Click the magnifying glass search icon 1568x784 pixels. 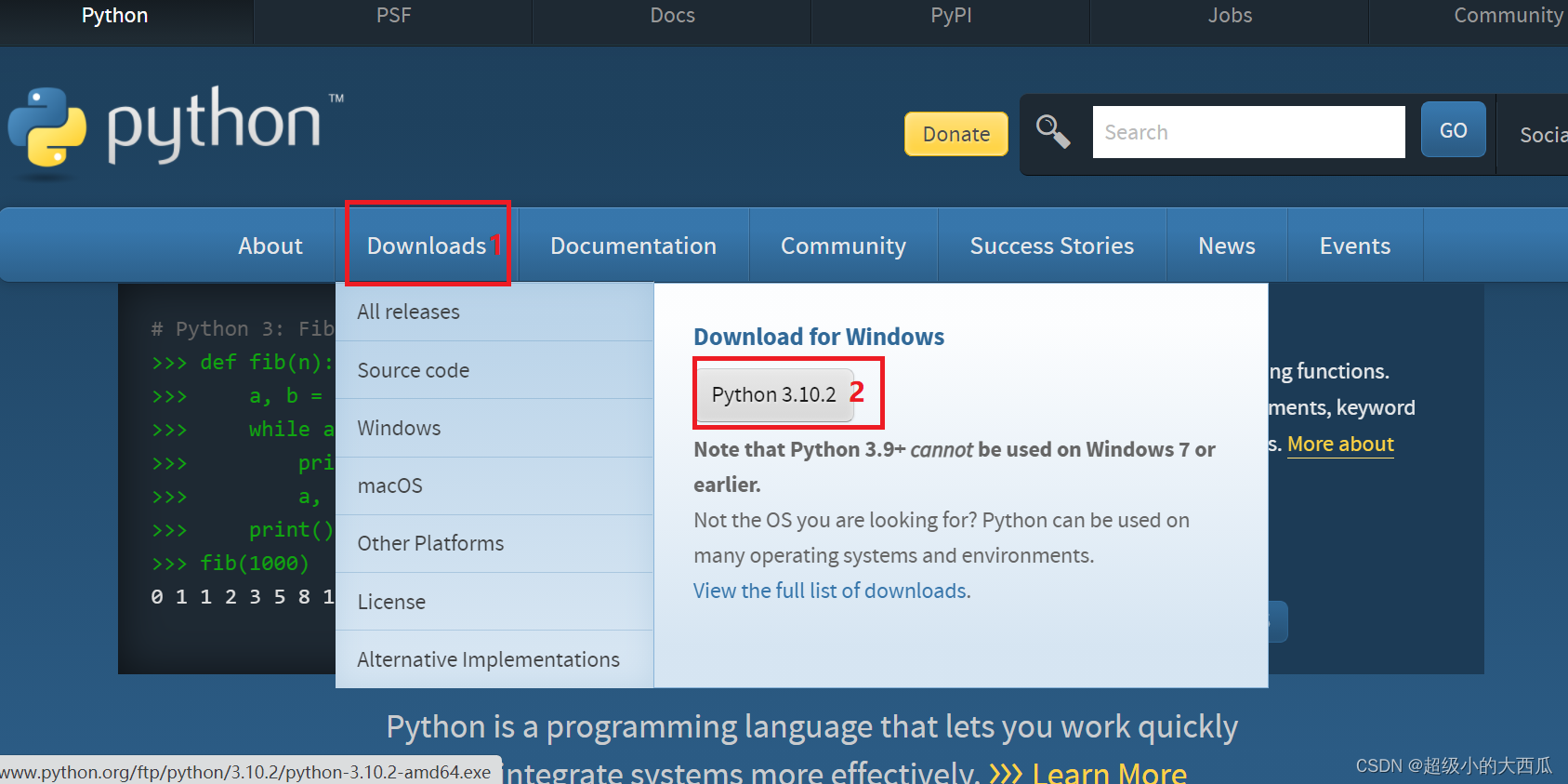[1053, 132]
